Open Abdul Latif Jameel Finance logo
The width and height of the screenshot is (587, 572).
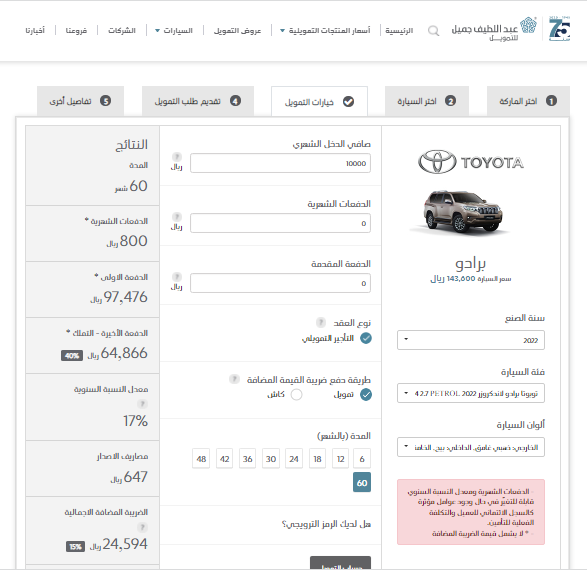pyautogui.click(x=494, y=29)
